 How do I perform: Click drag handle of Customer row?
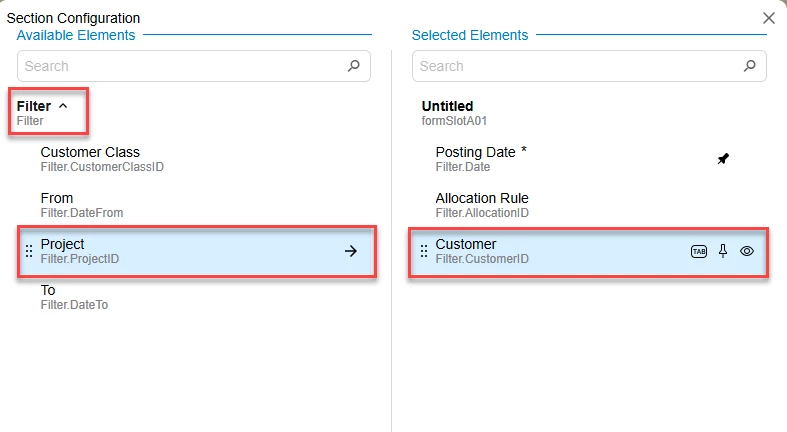[423, 251]
